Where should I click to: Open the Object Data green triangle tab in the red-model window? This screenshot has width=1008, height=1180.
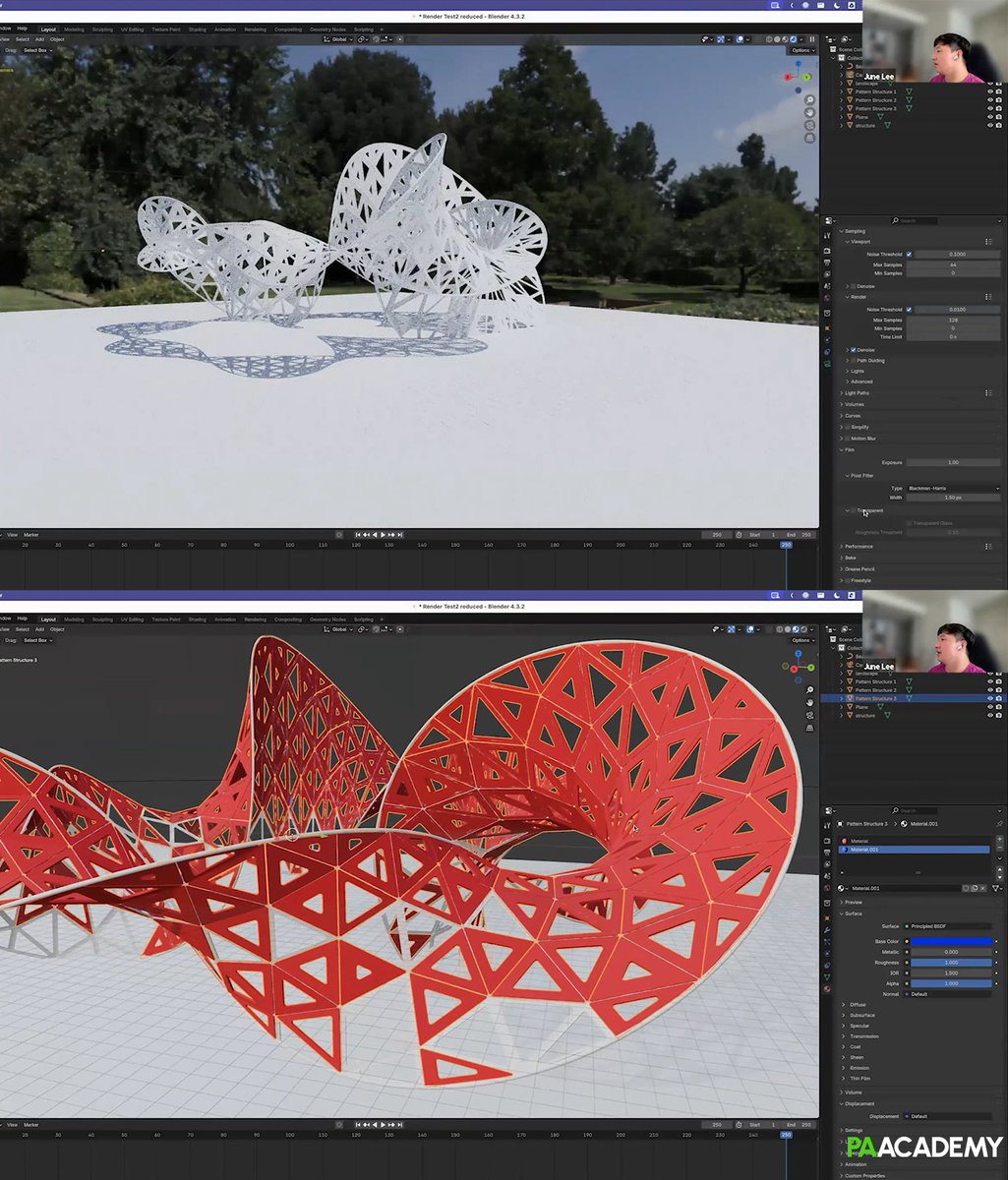tap(827, 977)
